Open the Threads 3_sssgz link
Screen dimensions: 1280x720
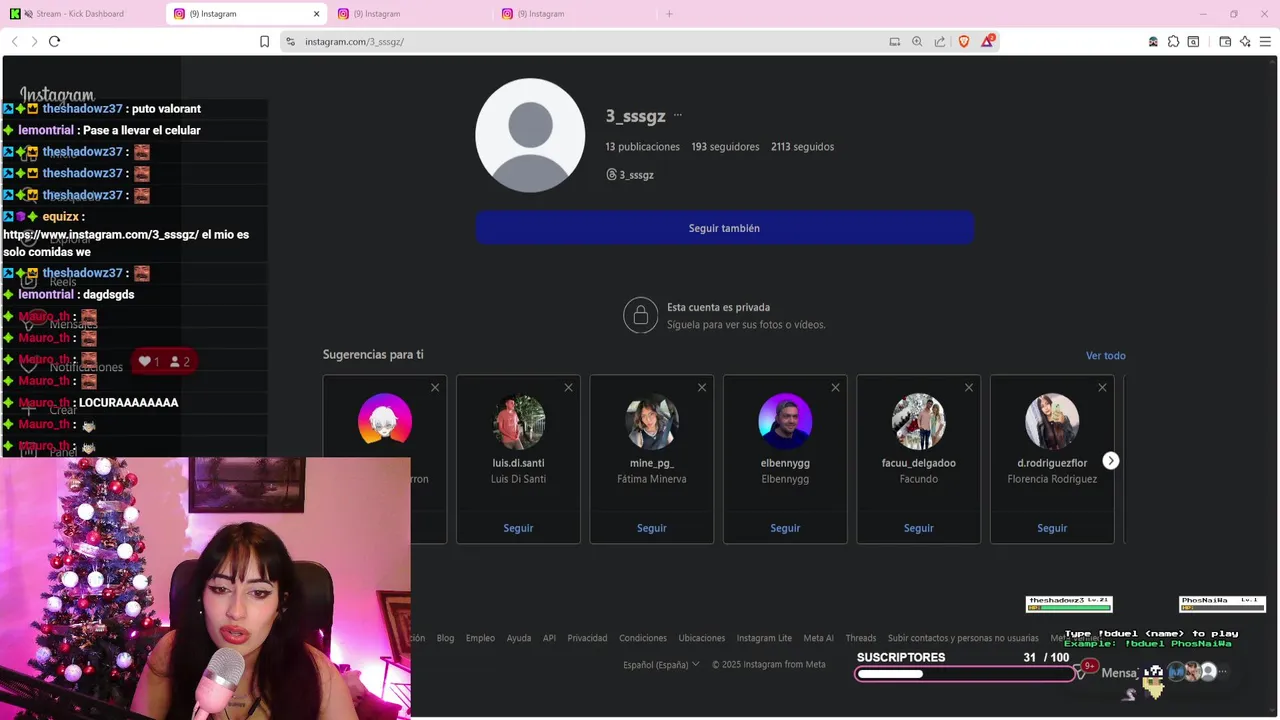click(x=630, y=175)
